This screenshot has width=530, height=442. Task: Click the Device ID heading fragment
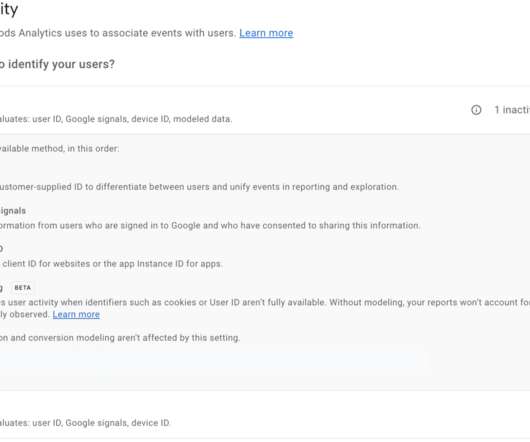[x=1, y=249]
